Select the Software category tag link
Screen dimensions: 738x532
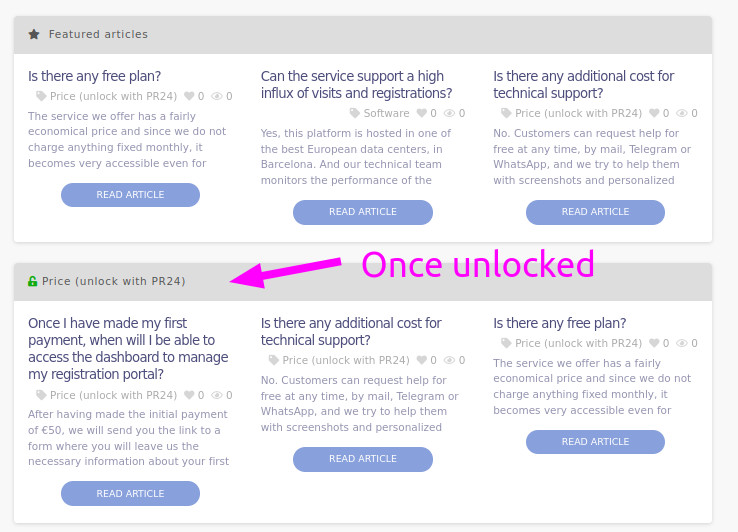[x=386, y=113]
